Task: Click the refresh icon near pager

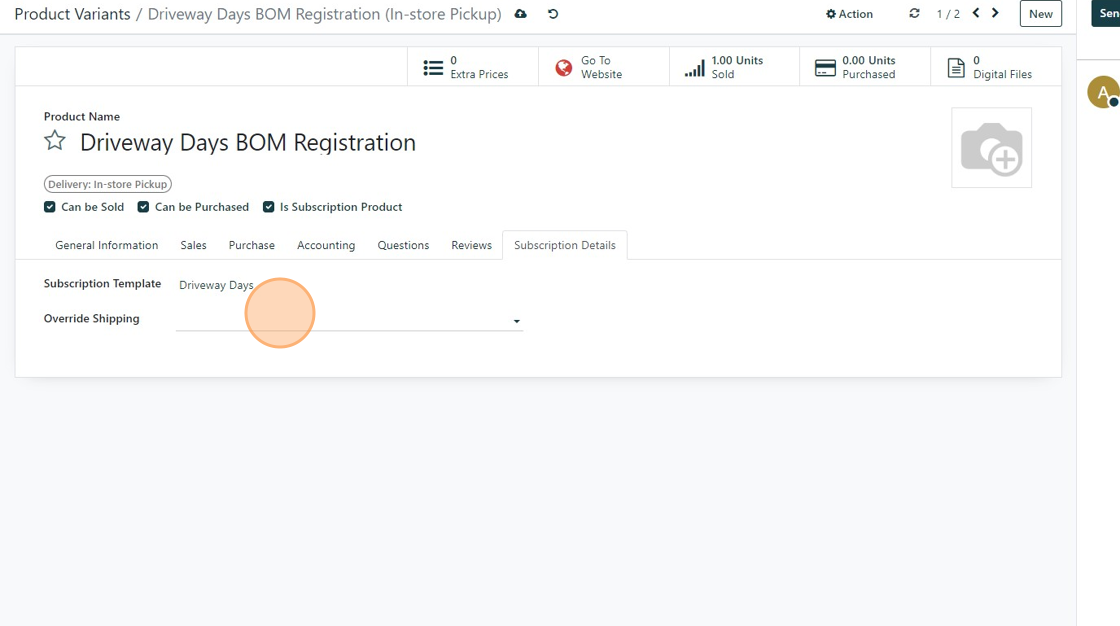Action: (914, 14)
